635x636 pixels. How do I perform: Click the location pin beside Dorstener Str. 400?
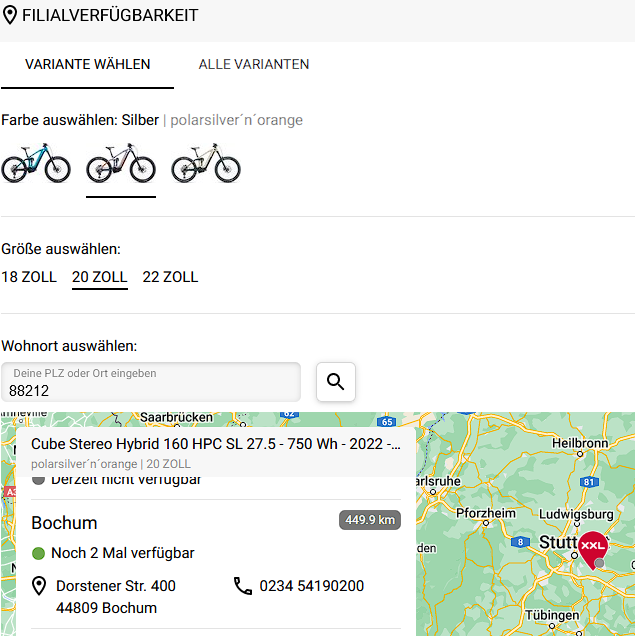(x=40, y=586)
